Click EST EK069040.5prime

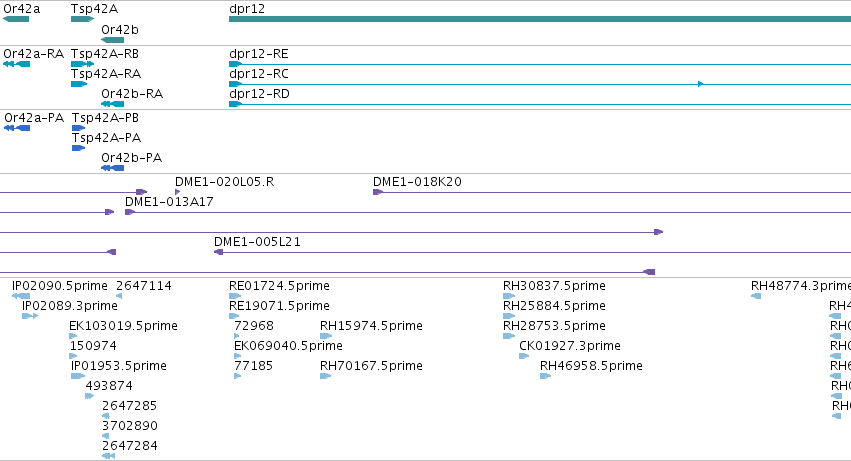pos(238,356)
